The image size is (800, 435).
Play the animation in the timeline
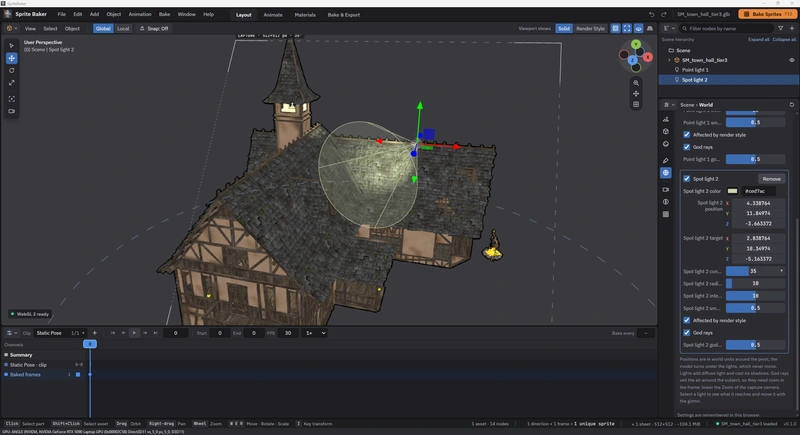[134, 333]
